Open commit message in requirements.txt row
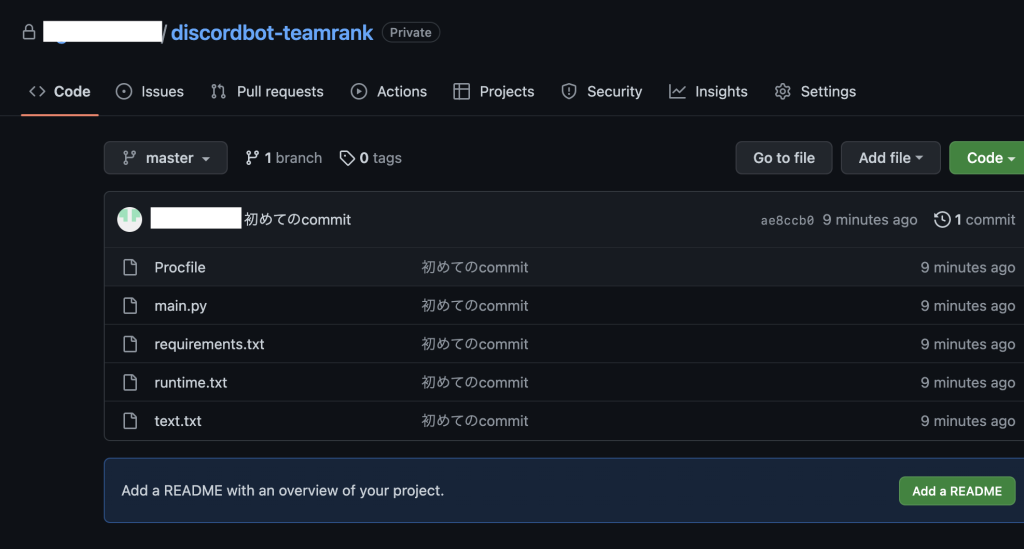Image resolution: width=1024 pixels, height=549 pixels. pos(475,345)
